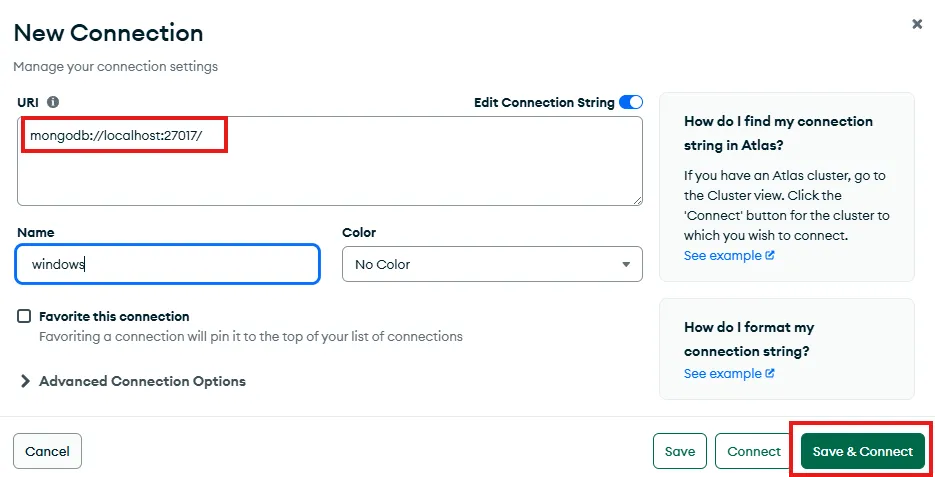Open the No Color dropdown

tap(492, 265)
